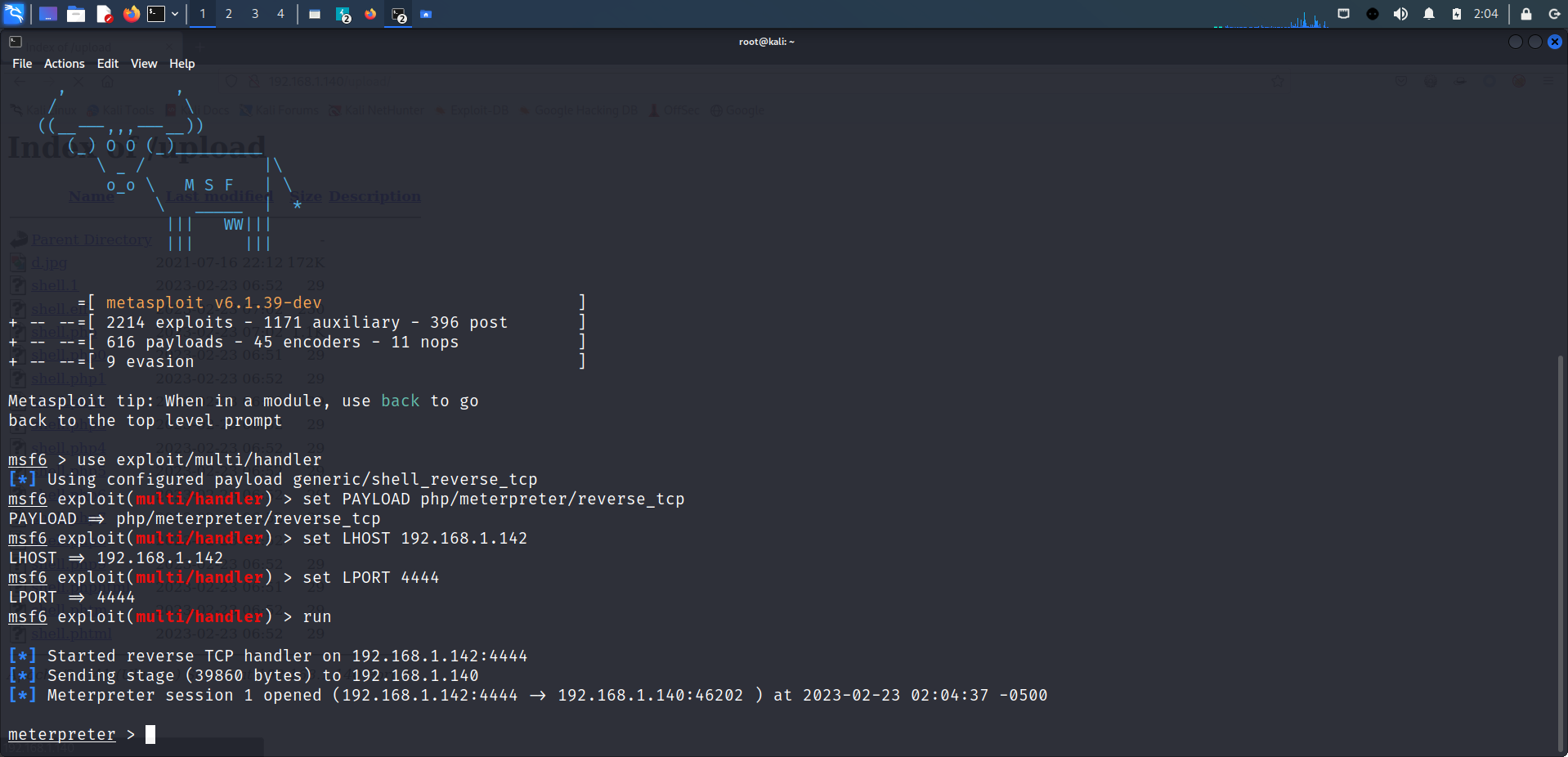The height and width of the screenshot is (757, 1568).
Task: Click the round black tray icon
Action: pyautogui.click(x=1373, y=14)
